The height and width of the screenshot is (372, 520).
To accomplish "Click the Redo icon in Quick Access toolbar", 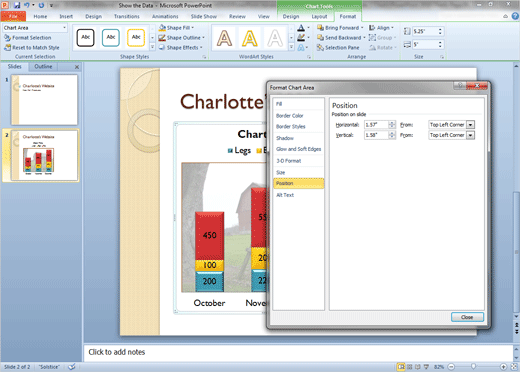I will point(41,5).
